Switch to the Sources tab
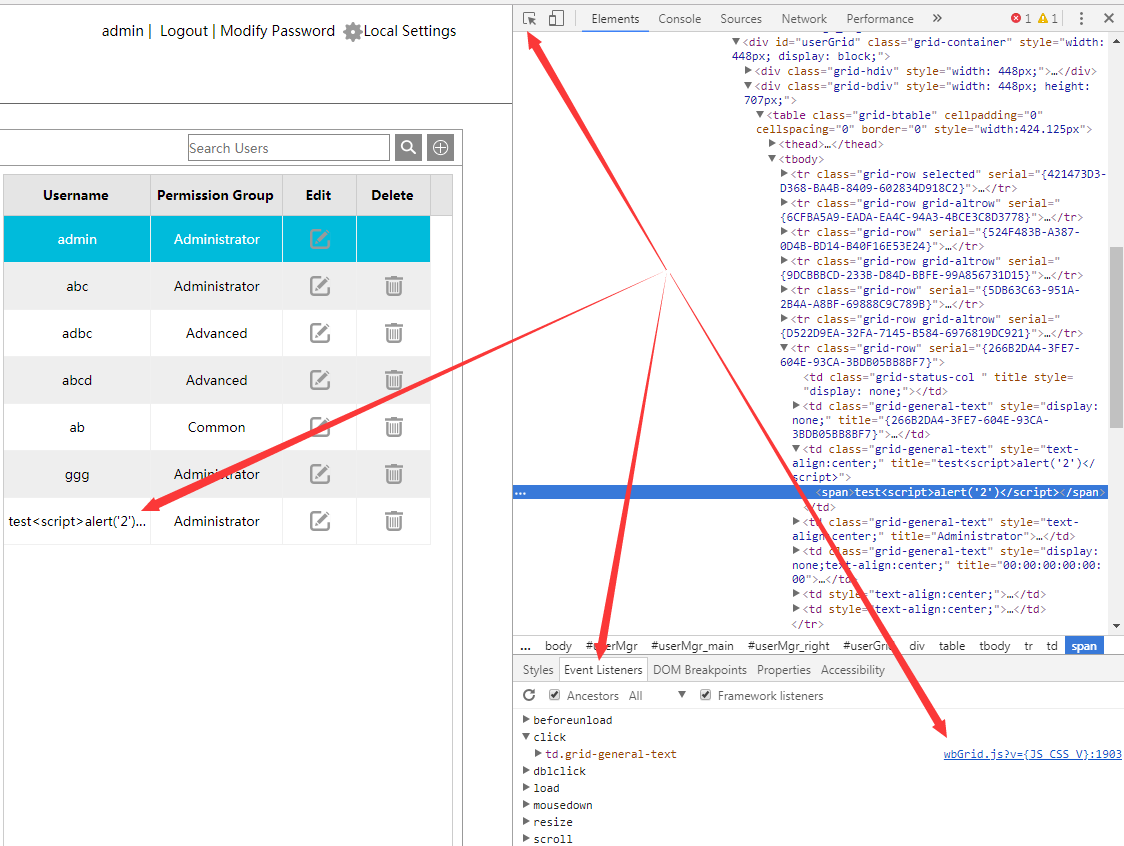Viewport: 1124px width, 846px height. click(x=741, y=19)
